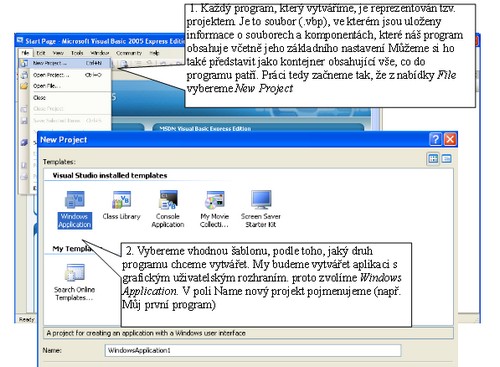The image size is (500, 367).
Task: Open the Edit menu
Action: (41, 53)
